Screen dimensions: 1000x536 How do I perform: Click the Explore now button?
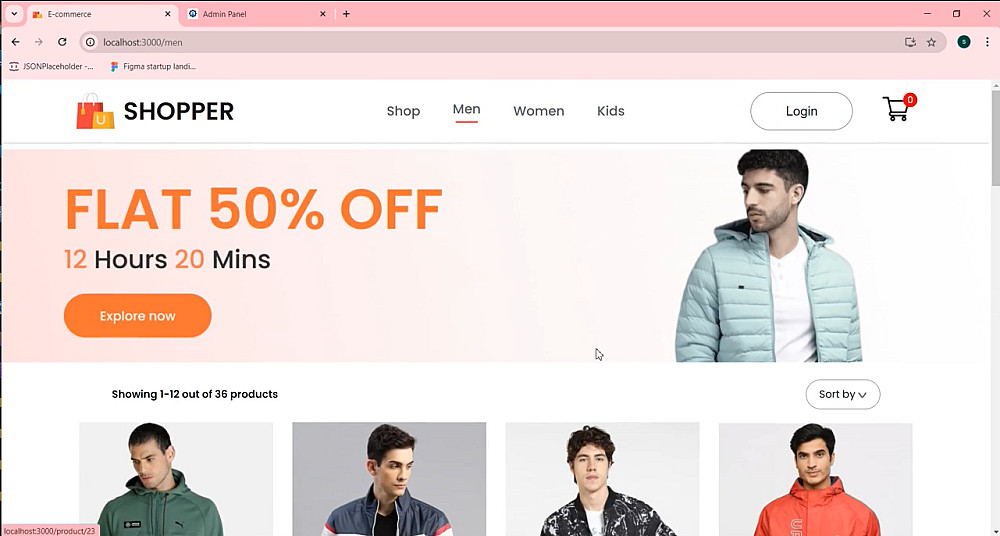coord(138,316)
